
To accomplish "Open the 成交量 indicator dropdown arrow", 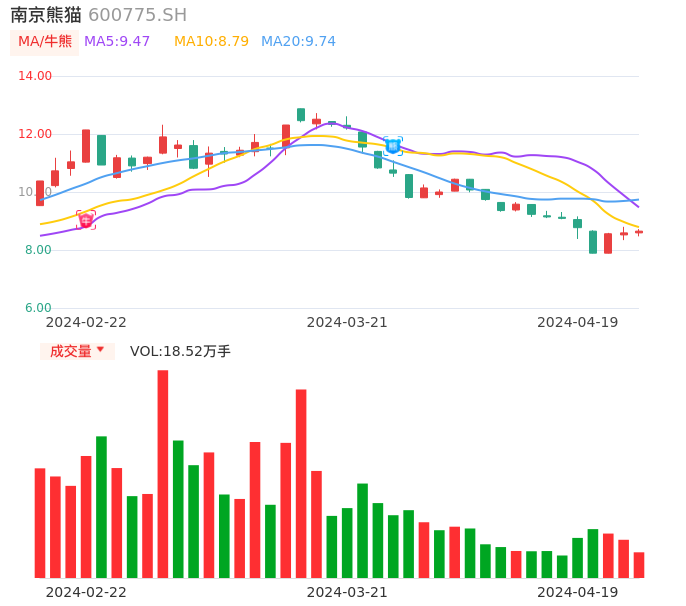I will pyautogui.click(x=100, y=350).
